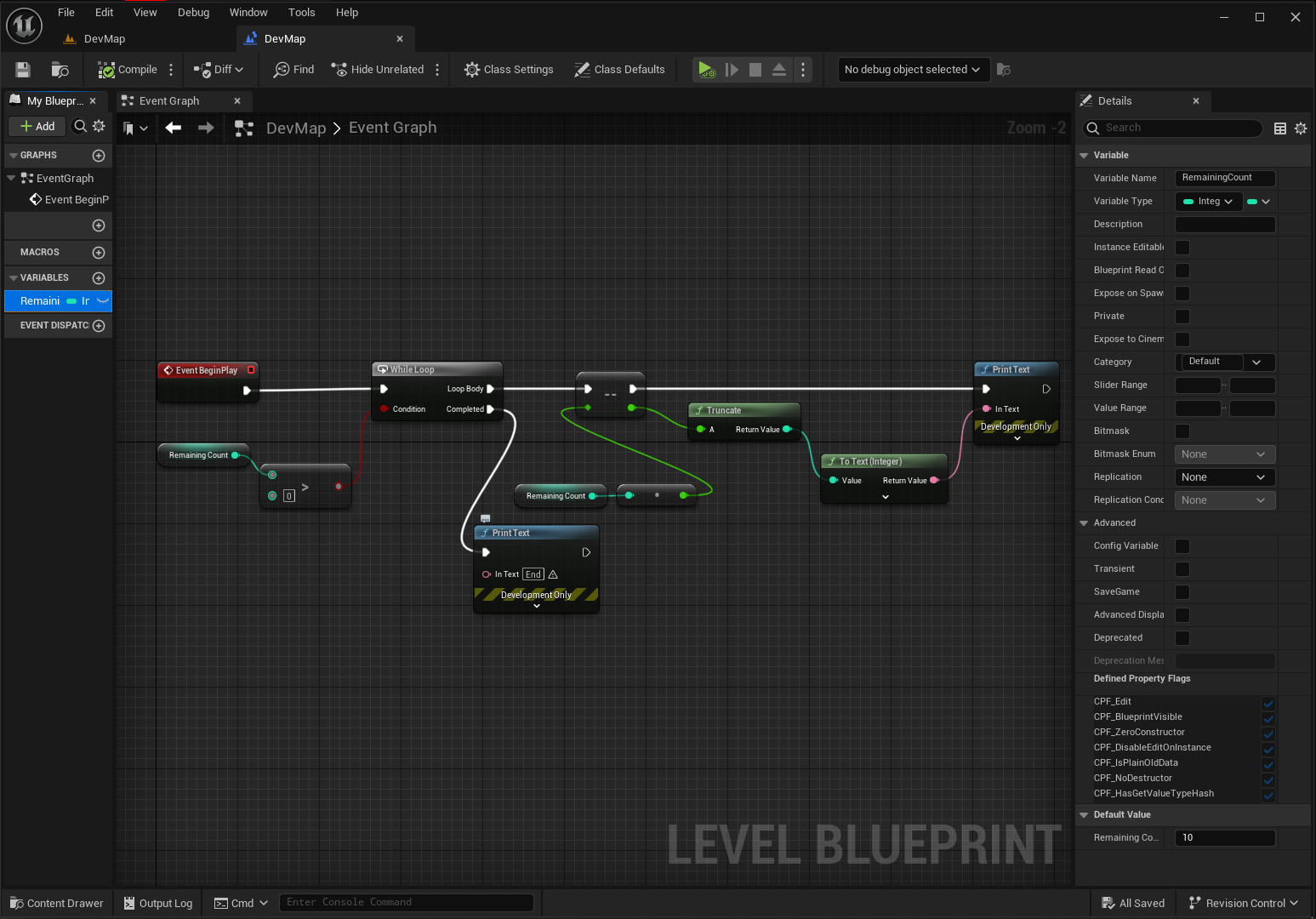
Task: Open the debug object selector dropdown
Action: pyautogui.click(x=914, y=70)
